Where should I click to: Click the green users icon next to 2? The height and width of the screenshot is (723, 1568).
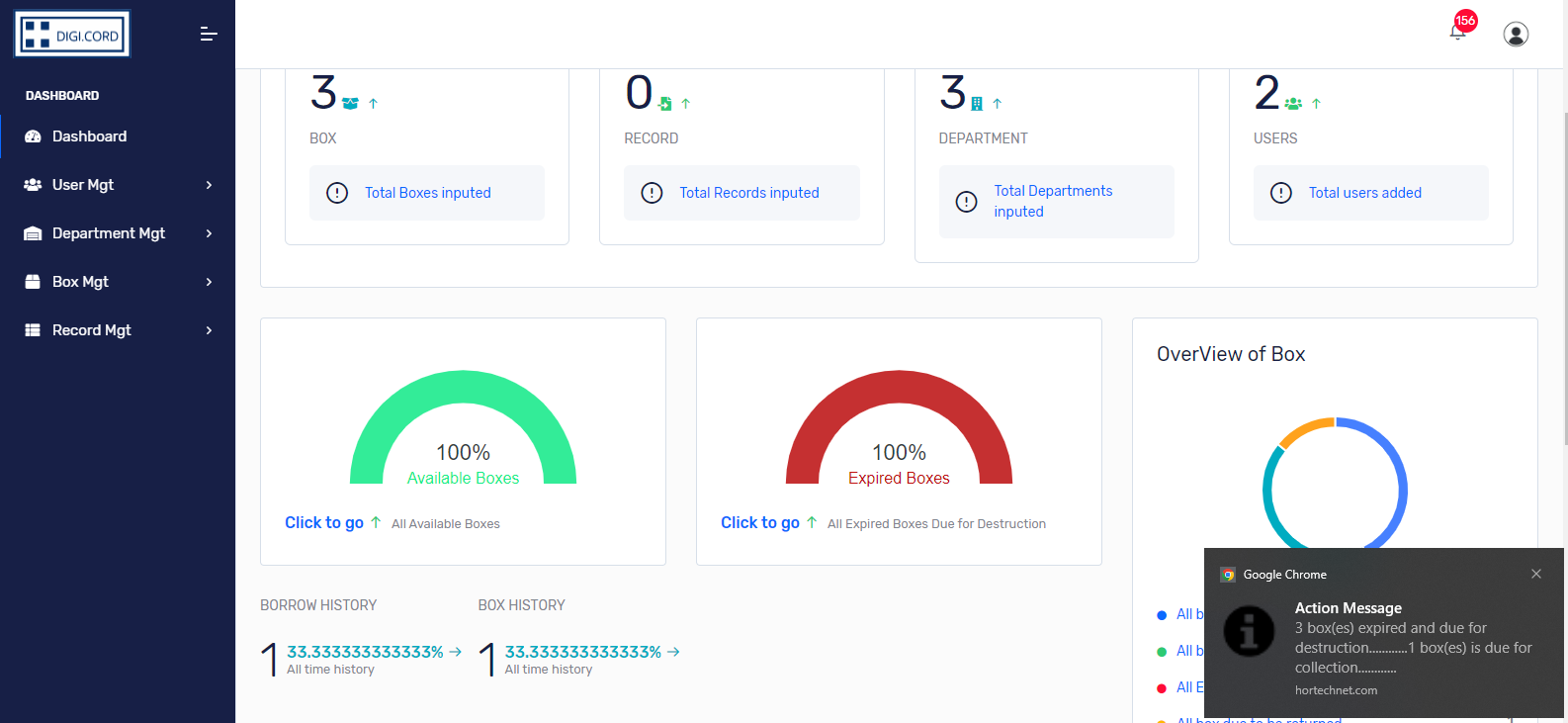point(1293,103)
